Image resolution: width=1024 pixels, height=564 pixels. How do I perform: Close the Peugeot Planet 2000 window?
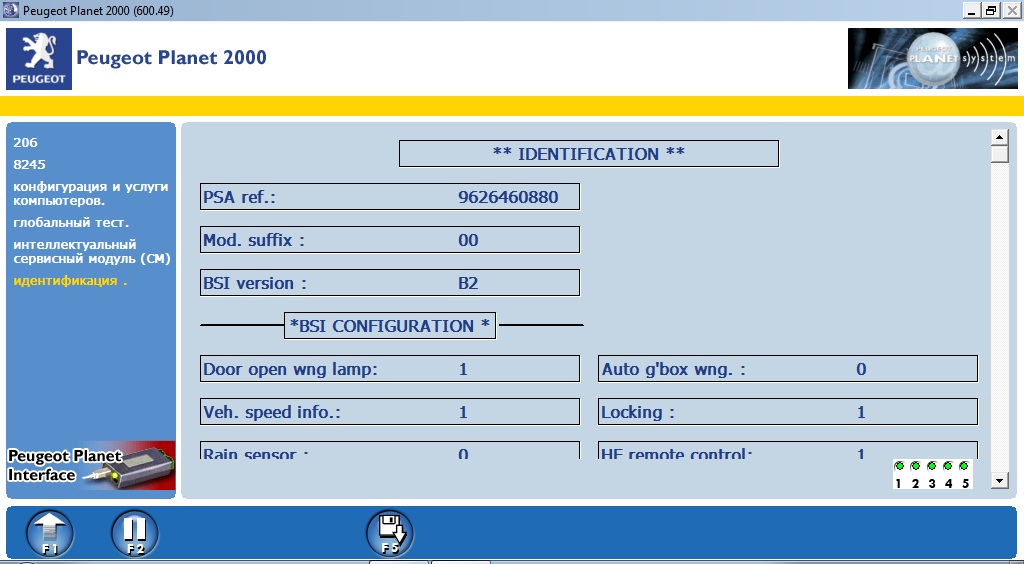[x=1010, y=10]
